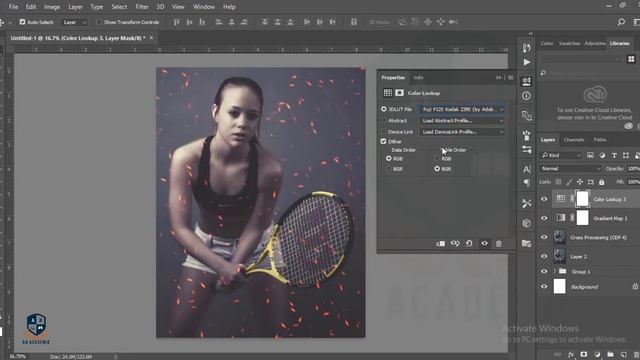Select BGR under Data Order
Image resolution: width=640 pixels, height=360 pixels.
coord(389,169)
